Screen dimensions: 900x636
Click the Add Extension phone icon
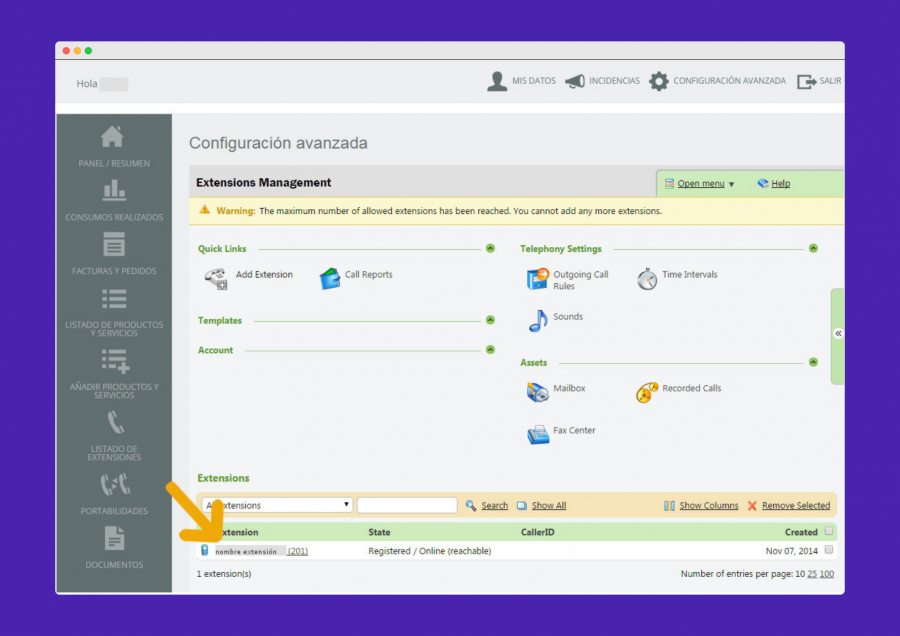(216, 279)
